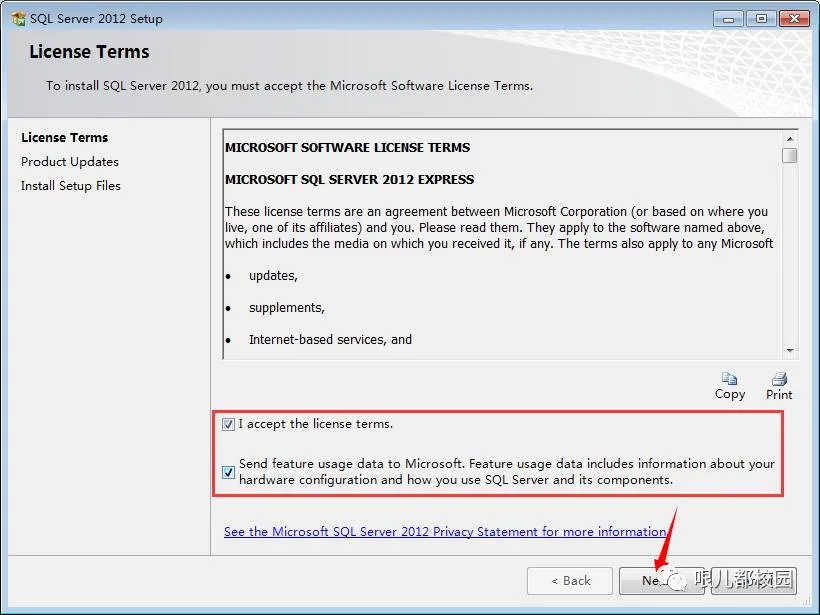This screenshot has height=615, width=820.
Task: Click the license text scrollbar down arrow
Action: (790, 350)
